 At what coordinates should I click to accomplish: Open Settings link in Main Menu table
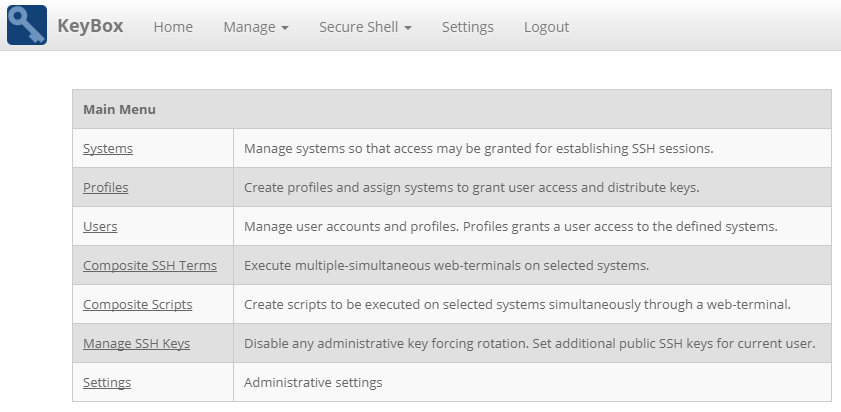pyautogui.click(x=107, y=382)
